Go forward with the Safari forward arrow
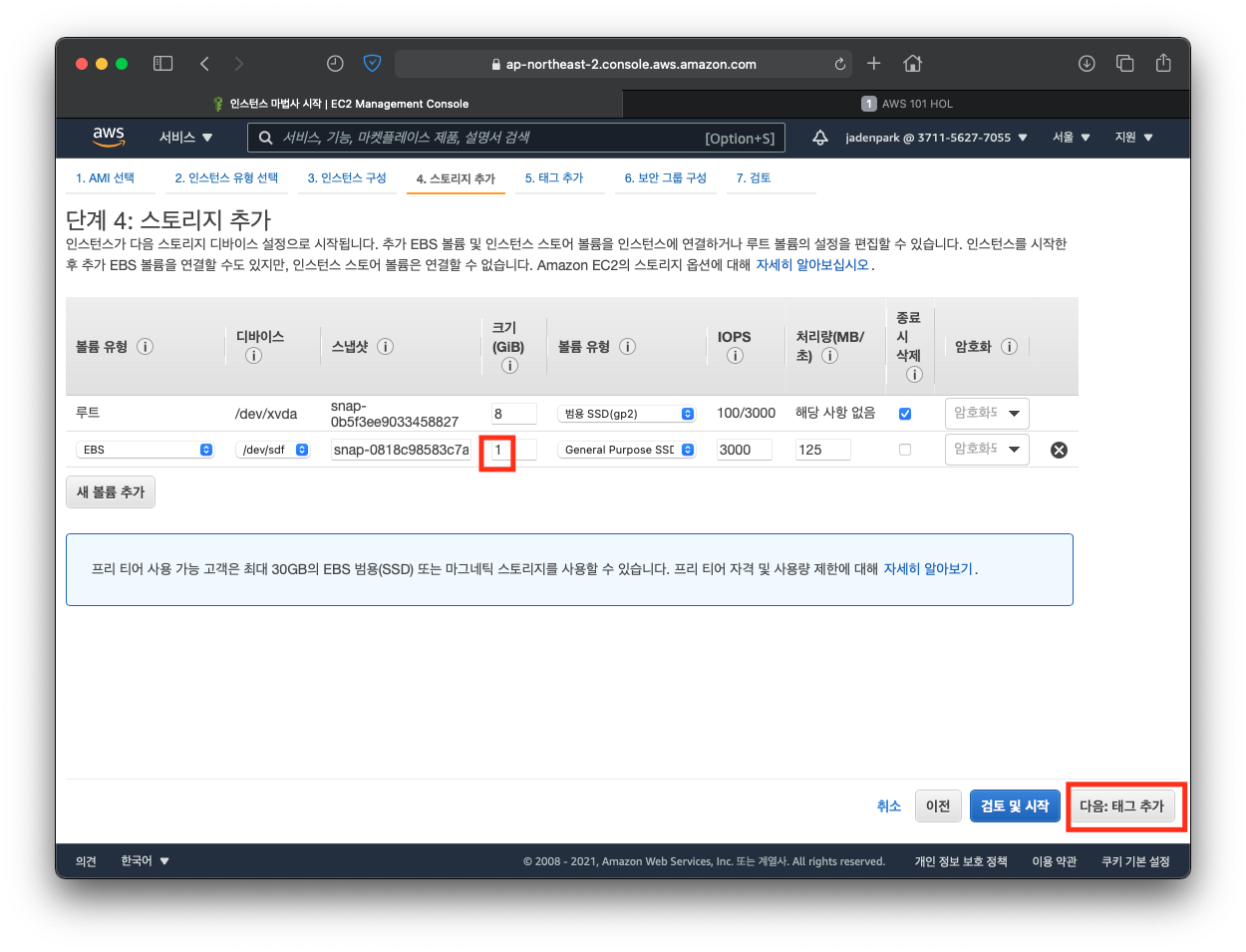 238,64
